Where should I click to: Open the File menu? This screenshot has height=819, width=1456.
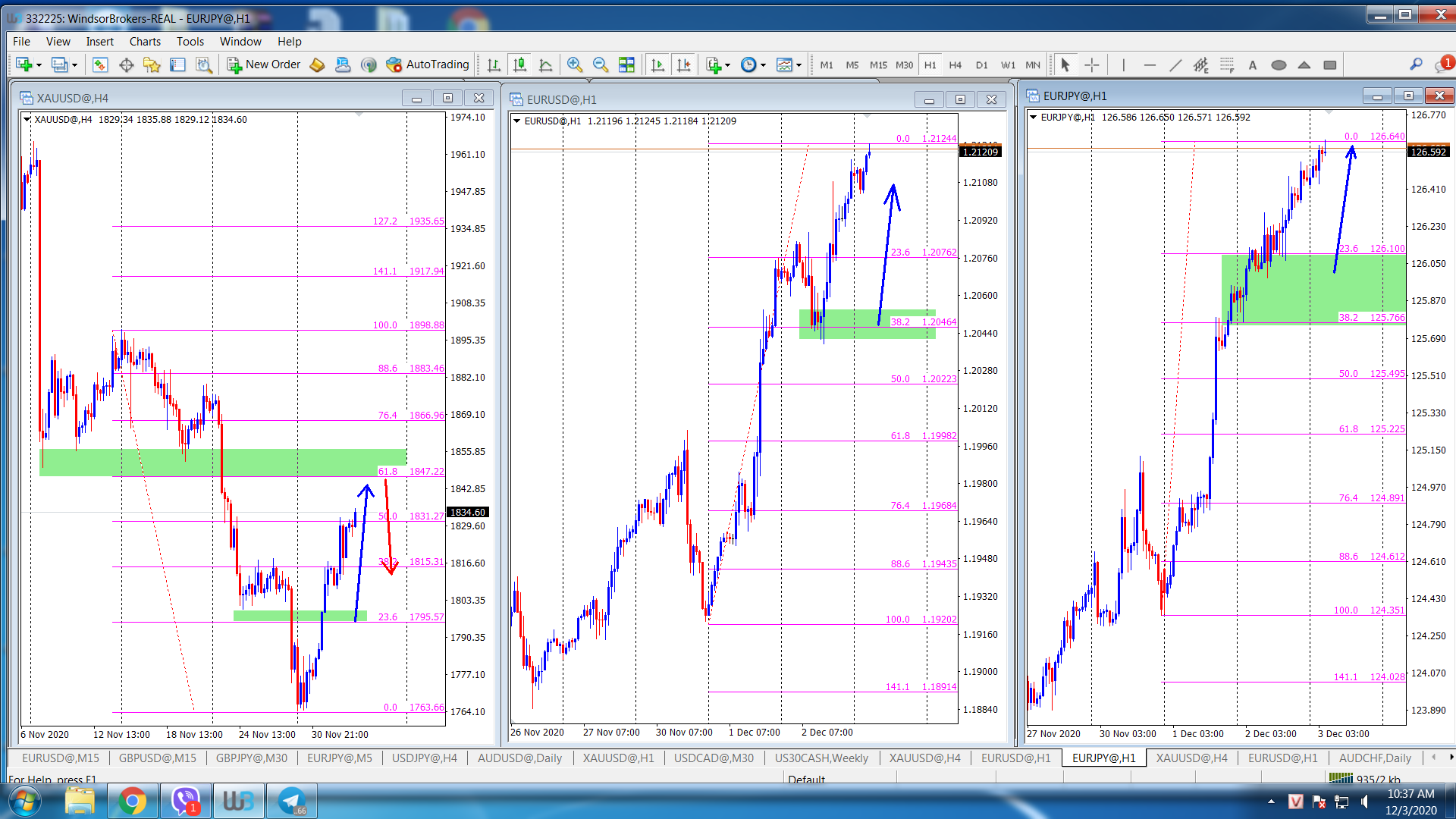point(21,42)
